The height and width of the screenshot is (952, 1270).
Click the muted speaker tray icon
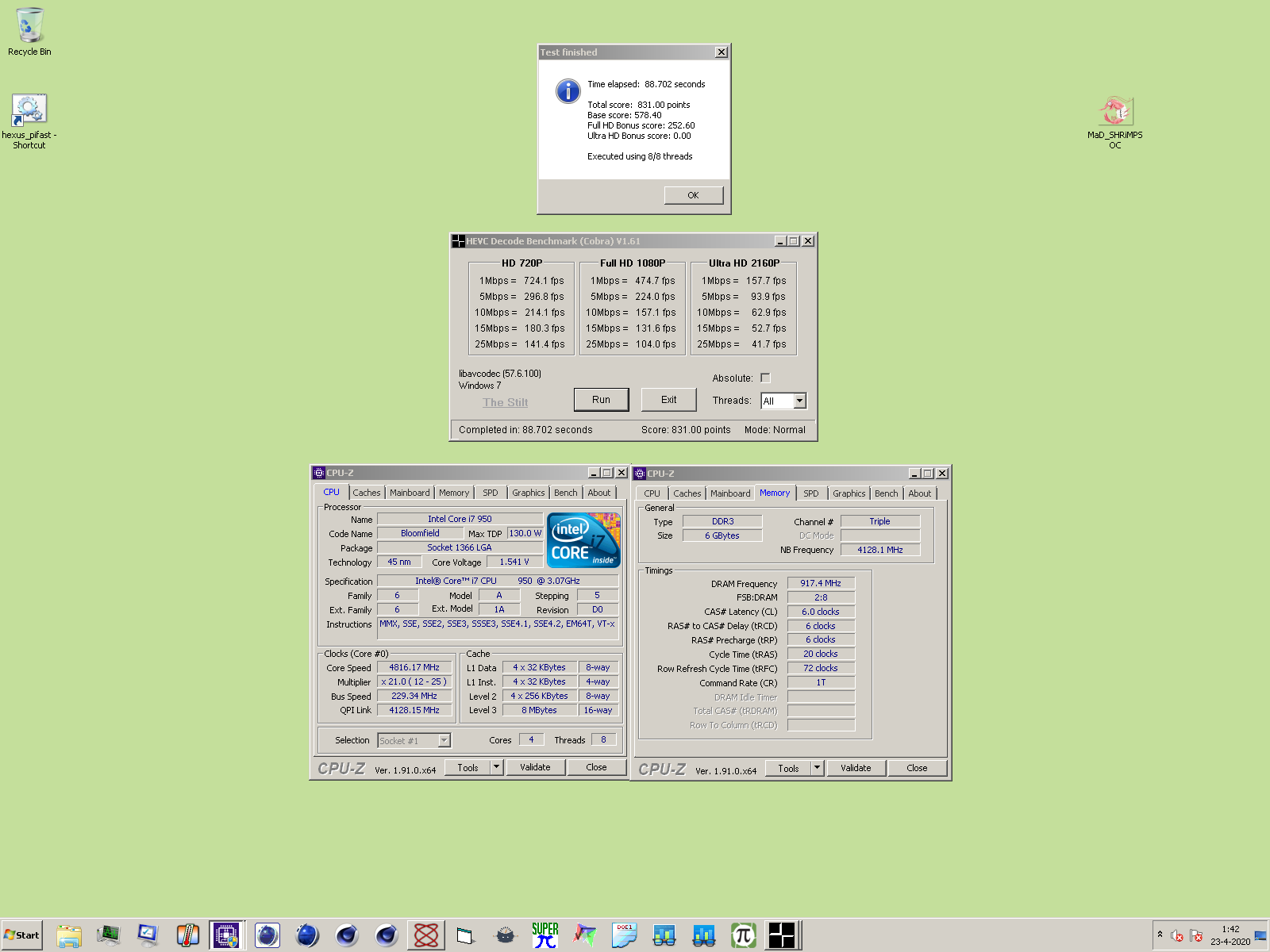tap(1177, 936)
